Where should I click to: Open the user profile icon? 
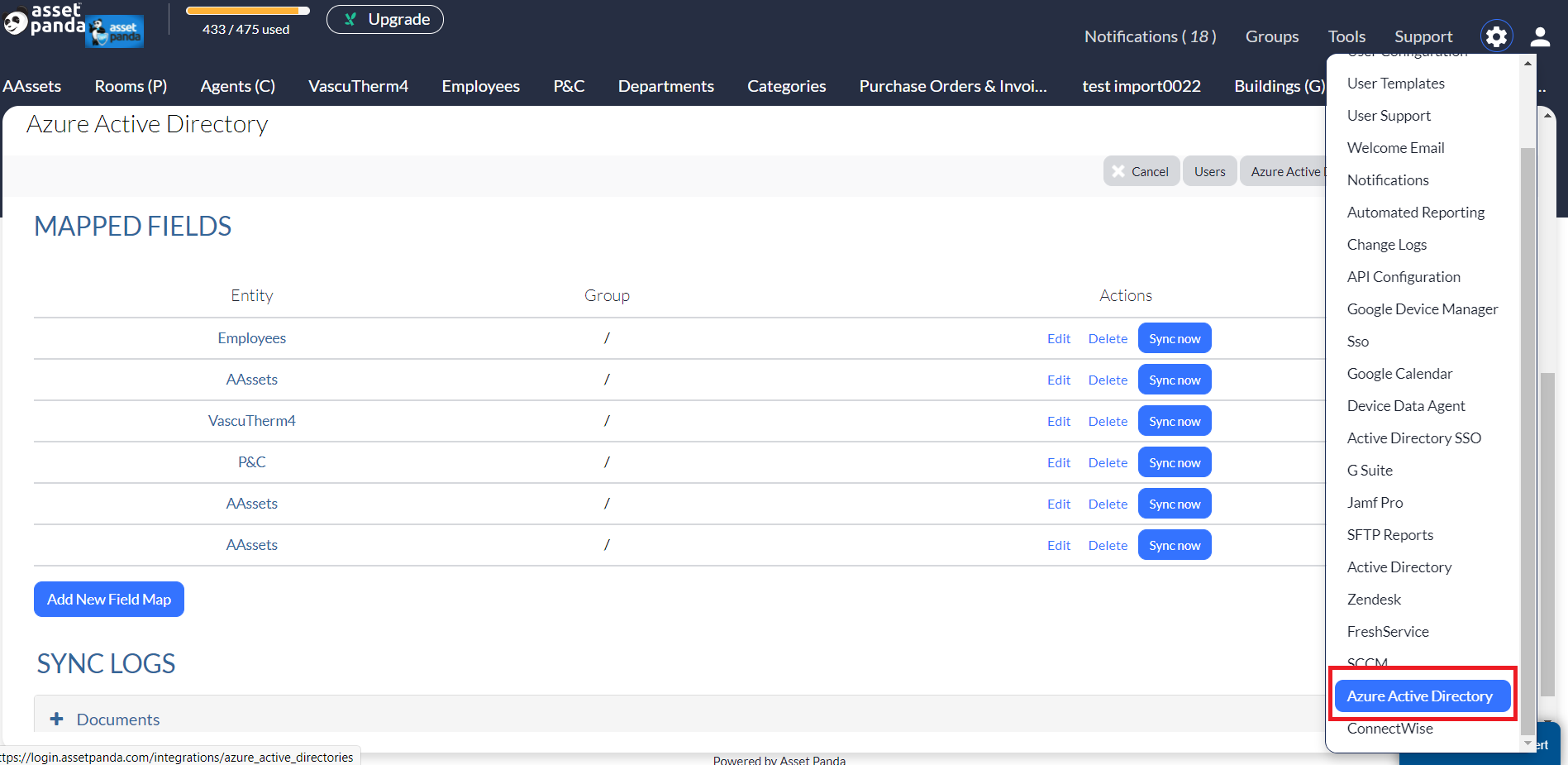pos(1540,36)
